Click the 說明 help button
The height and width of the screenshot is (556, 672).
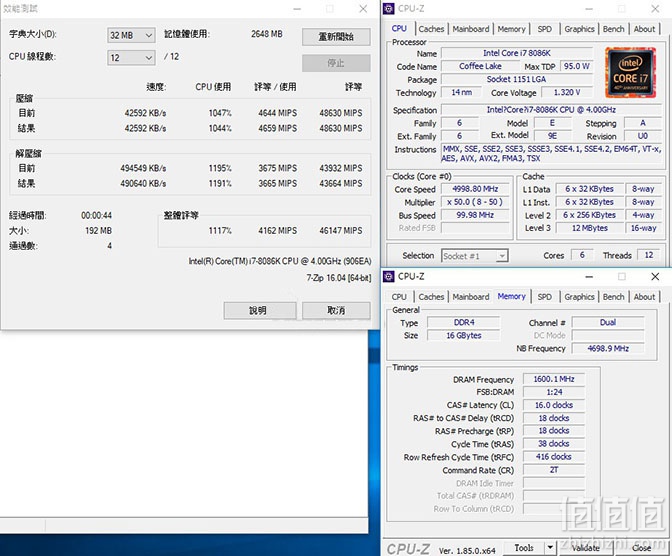click(x=260, y=310)
